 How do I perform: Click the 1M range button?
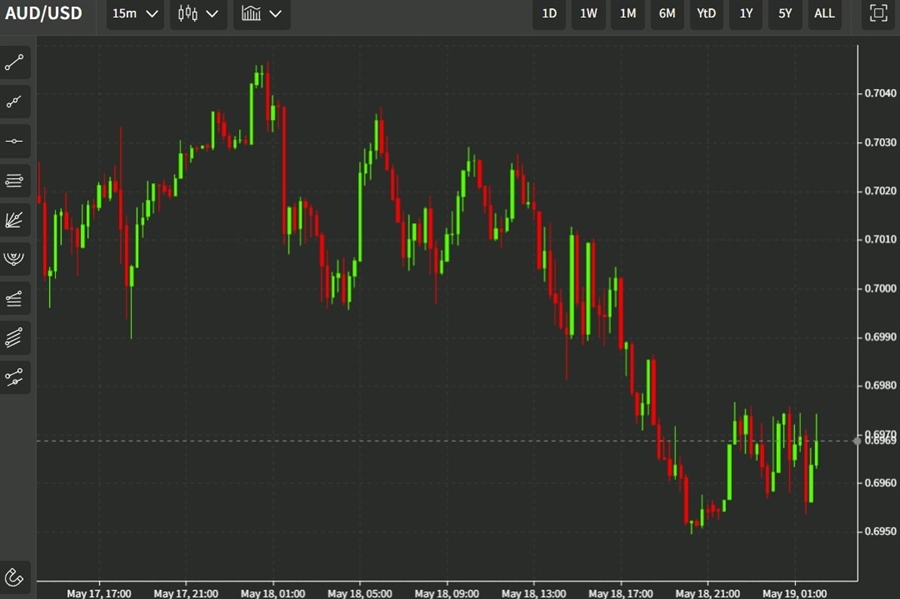click(628, 14)
